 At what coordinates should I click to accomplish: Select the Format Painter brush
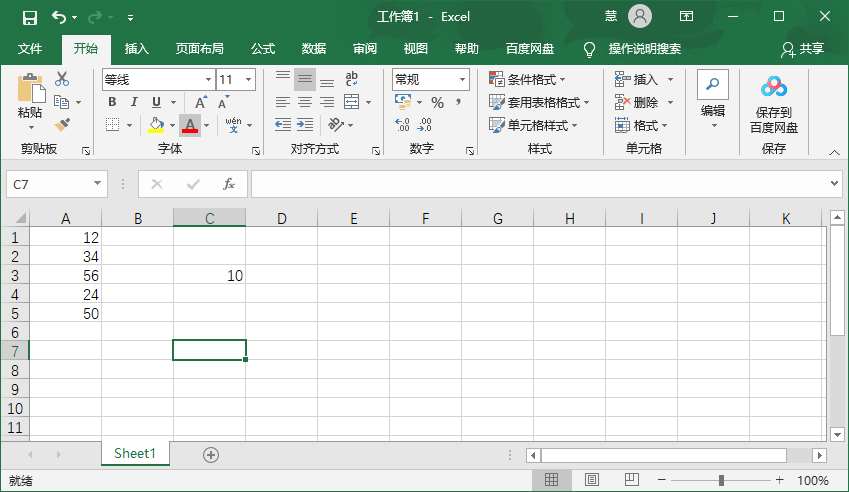[62, 125]
